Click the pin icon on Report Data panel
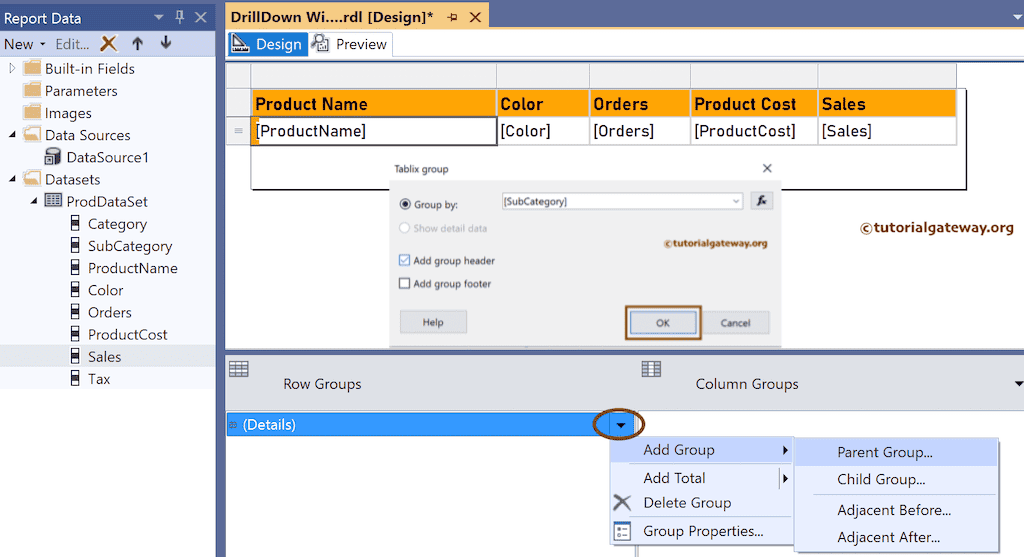Image resolution: width=1024 pixels, height=557 pixels. 180,18
